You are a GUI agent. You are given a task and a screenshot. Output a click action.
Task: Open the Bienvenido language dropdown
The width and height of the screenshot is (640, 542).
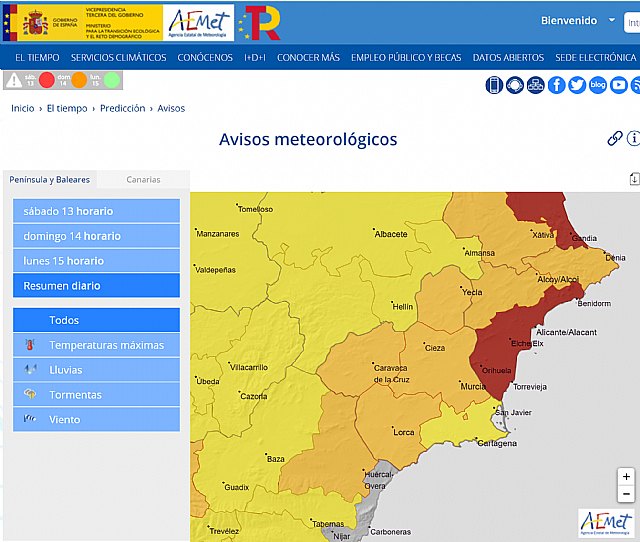578,20
